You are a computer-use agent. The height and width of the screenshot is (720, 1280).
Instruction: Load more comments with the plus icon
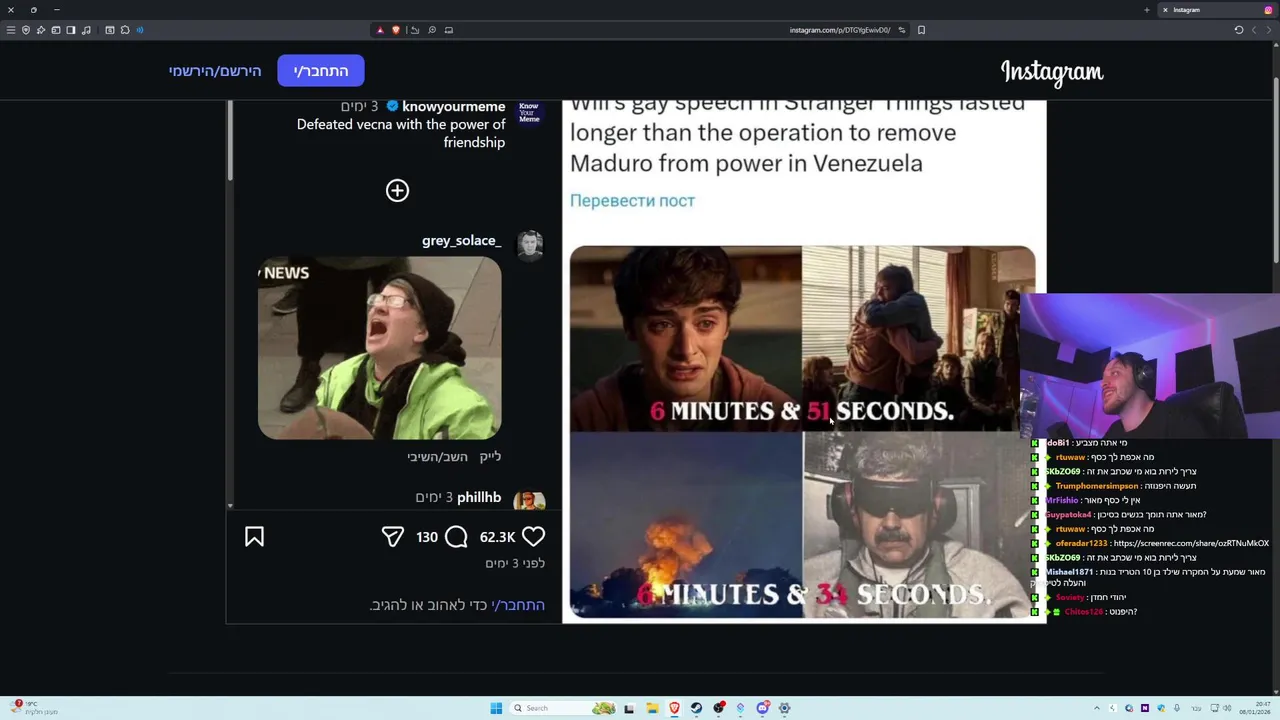(x=397, y=191)
